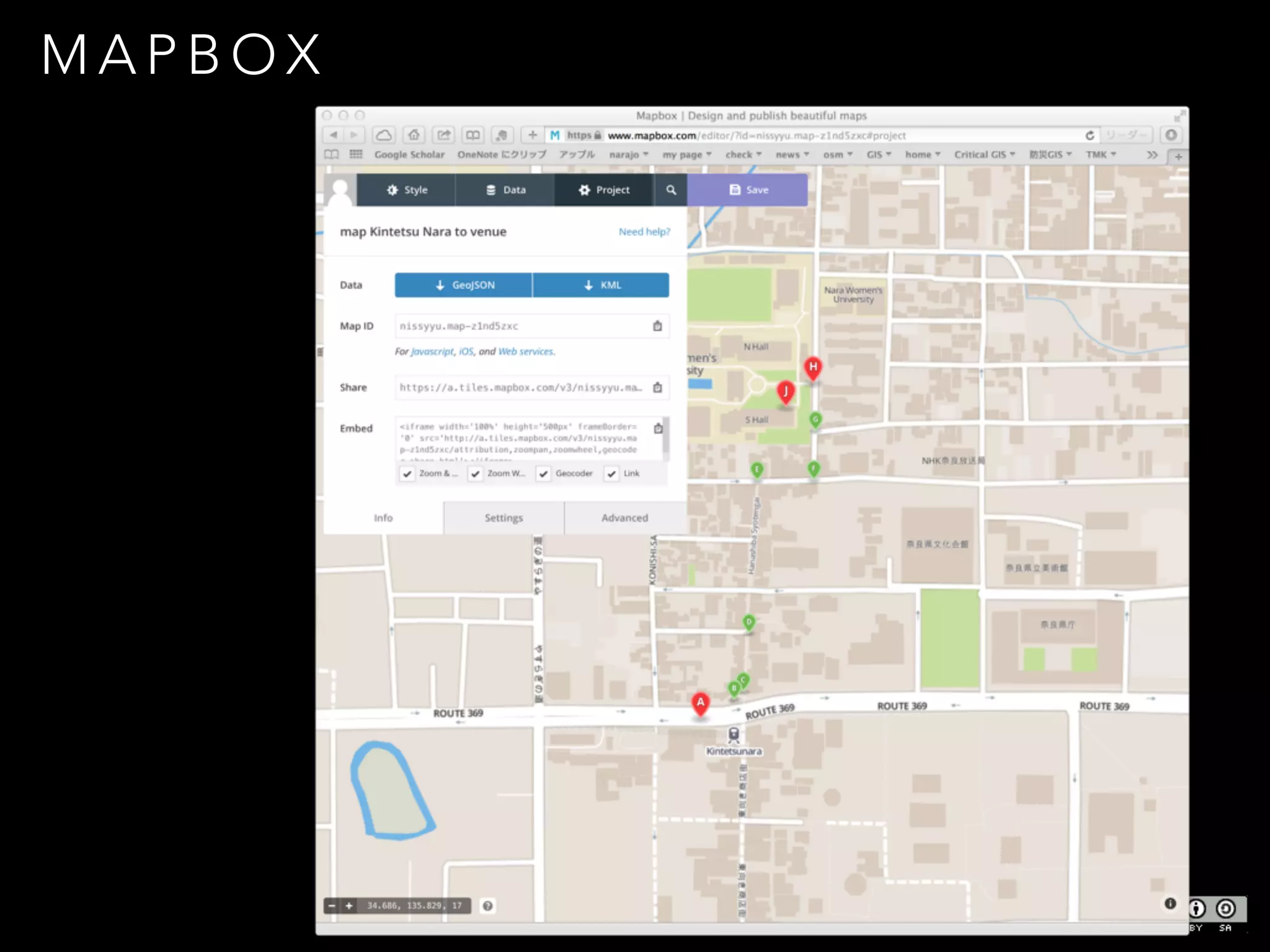Click the red A marker near Kintetsunara

click(x=700, y=703)
